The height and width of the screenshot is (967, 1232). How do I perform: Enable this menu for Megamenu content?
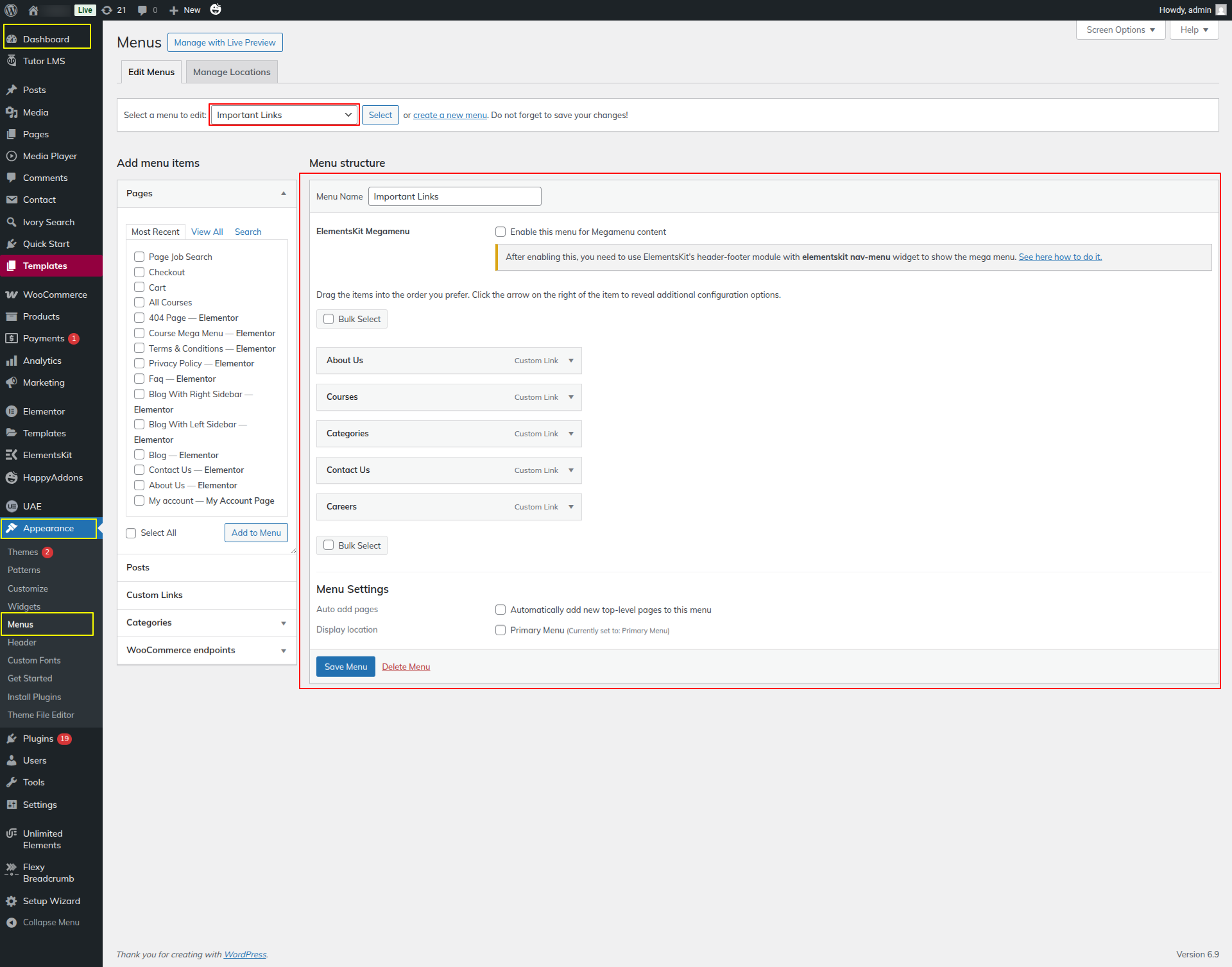click(501, 232)
